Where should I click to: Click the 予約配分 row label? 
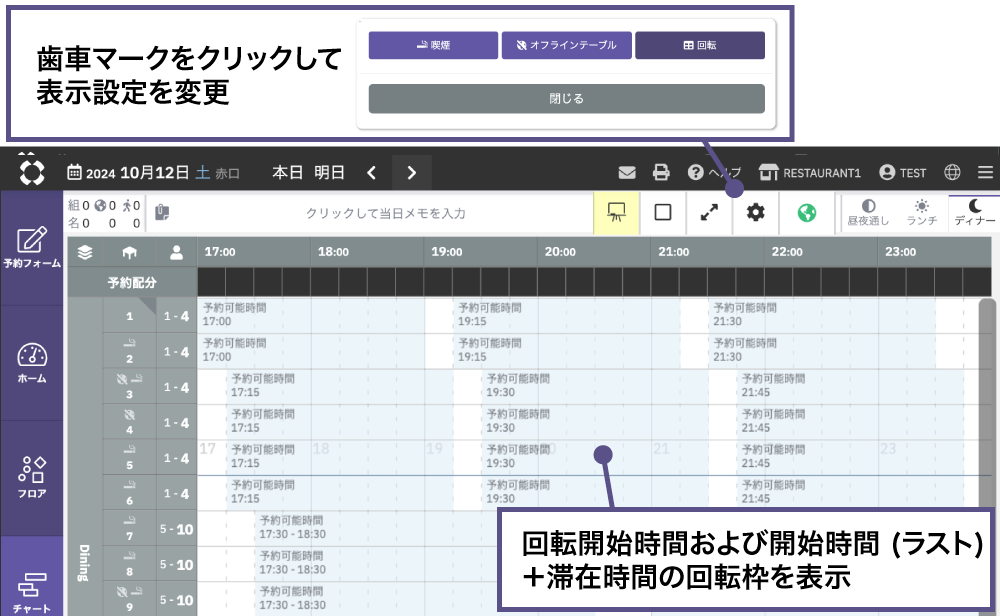pyautogui.click(x=132, y=282)
